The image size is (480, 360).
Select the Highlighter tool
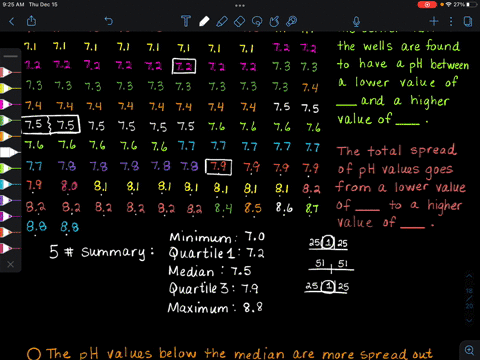click(x=222, y=21)
